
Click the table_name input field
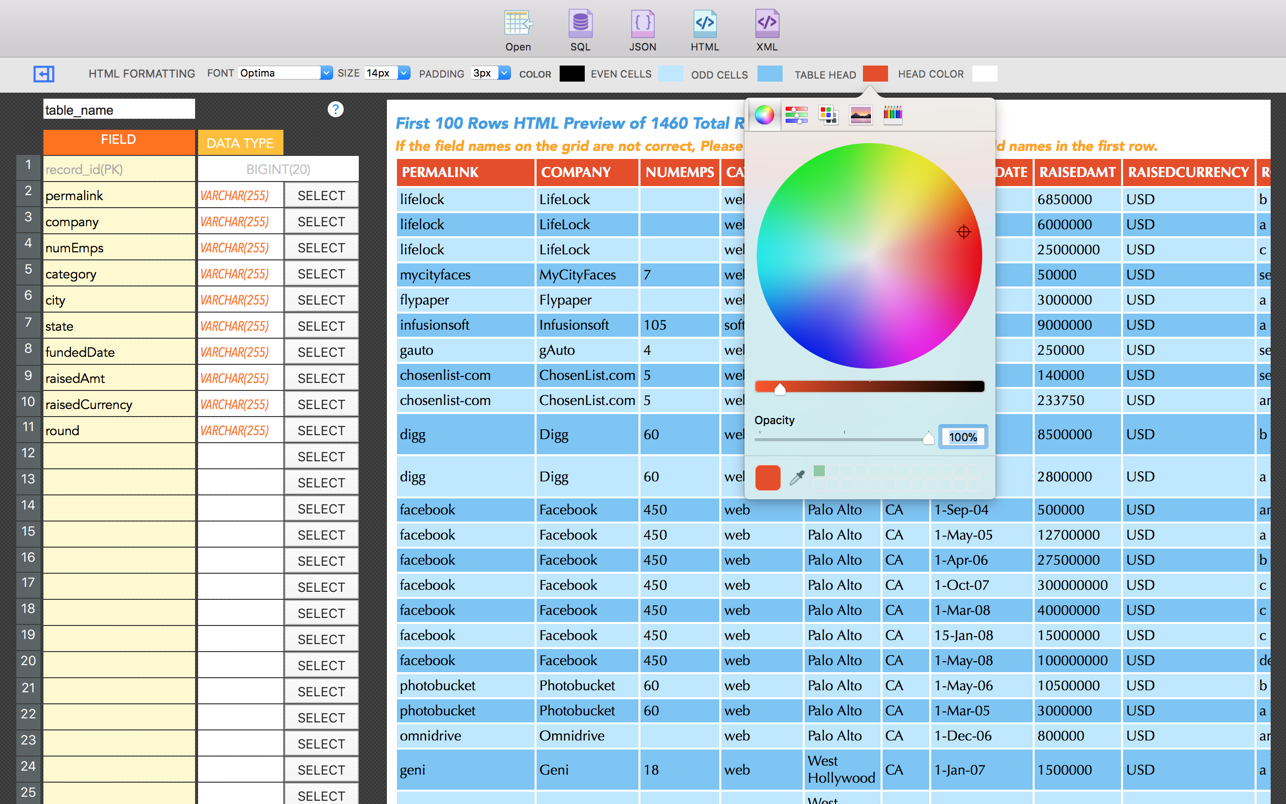click(x=119, y=110)
